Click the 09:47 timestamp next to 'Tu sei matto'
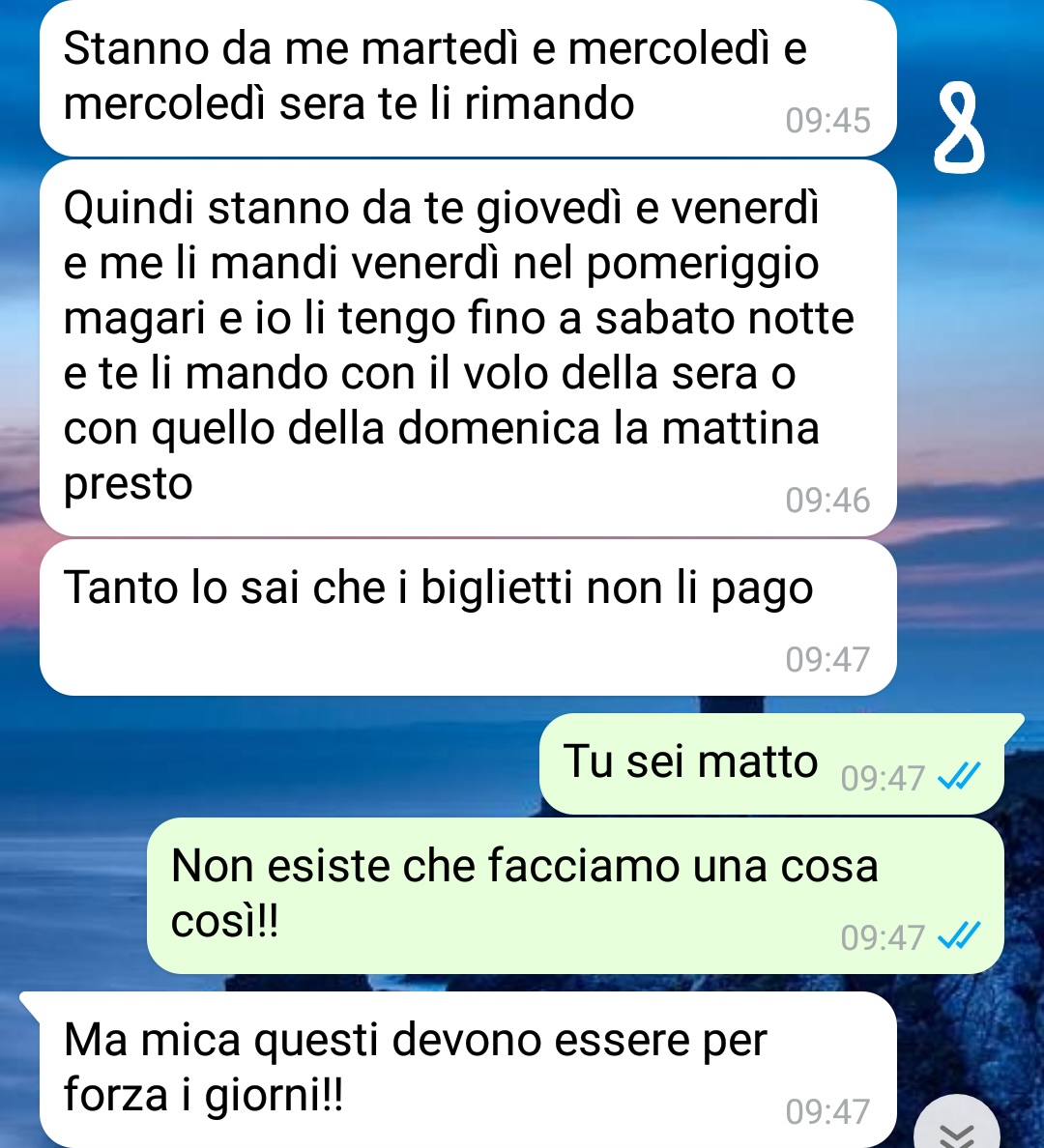1044x1148 pixels. tap(883, 778)
